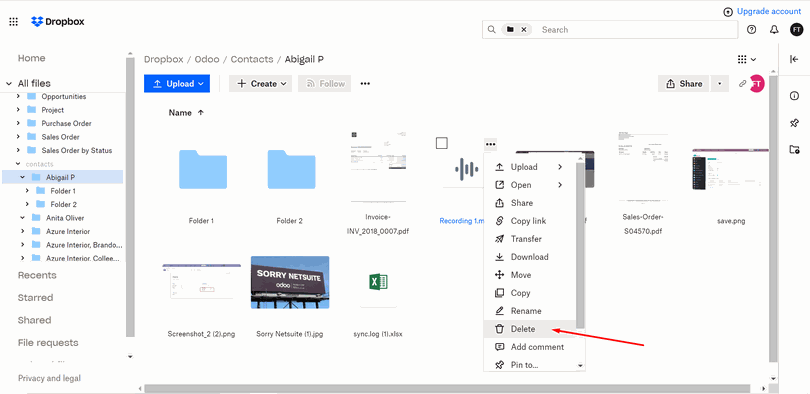Image resolution: width=810 pixels, height=394 pixels.
Task: Open the Upload dropdown button
Action: (177, 84)
